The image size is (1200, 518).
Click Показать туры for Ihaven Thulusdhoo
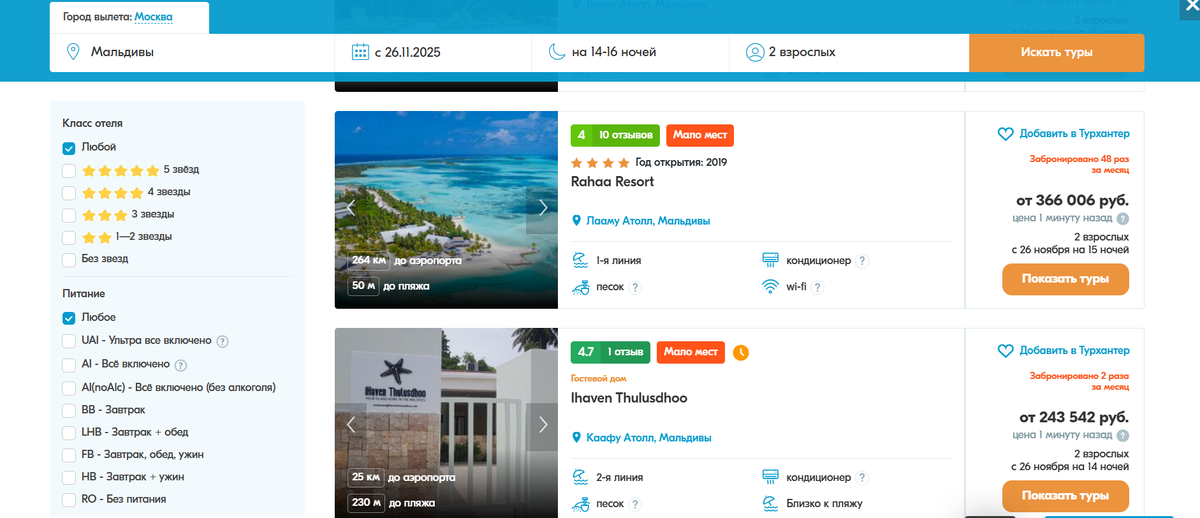(x=1065, y=496)
